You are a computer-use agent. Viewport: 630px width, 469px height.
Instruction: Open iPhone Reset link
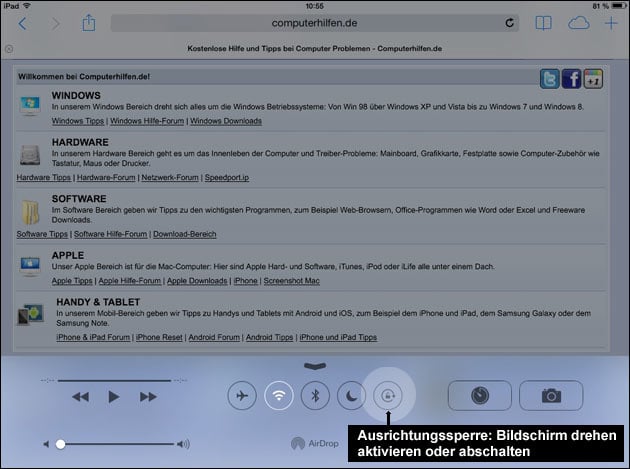[159, 338]
